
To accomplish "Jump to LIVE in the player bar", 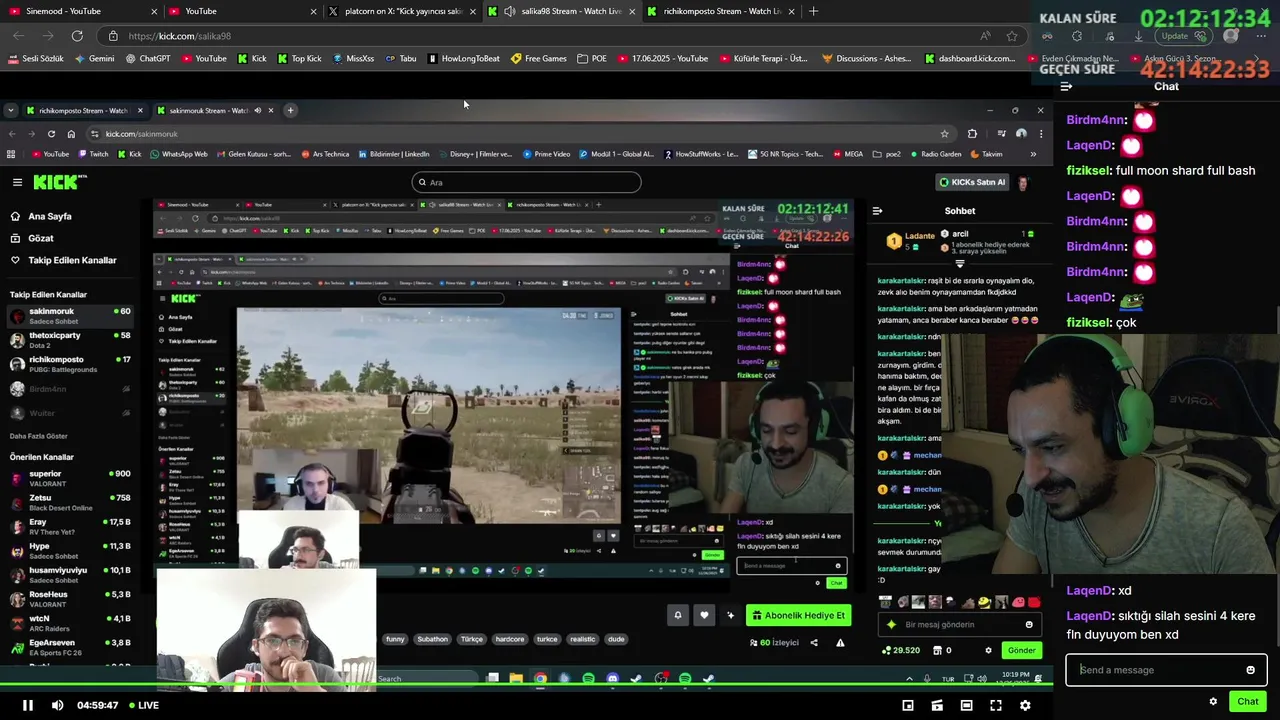I will [x=142, y=705].
